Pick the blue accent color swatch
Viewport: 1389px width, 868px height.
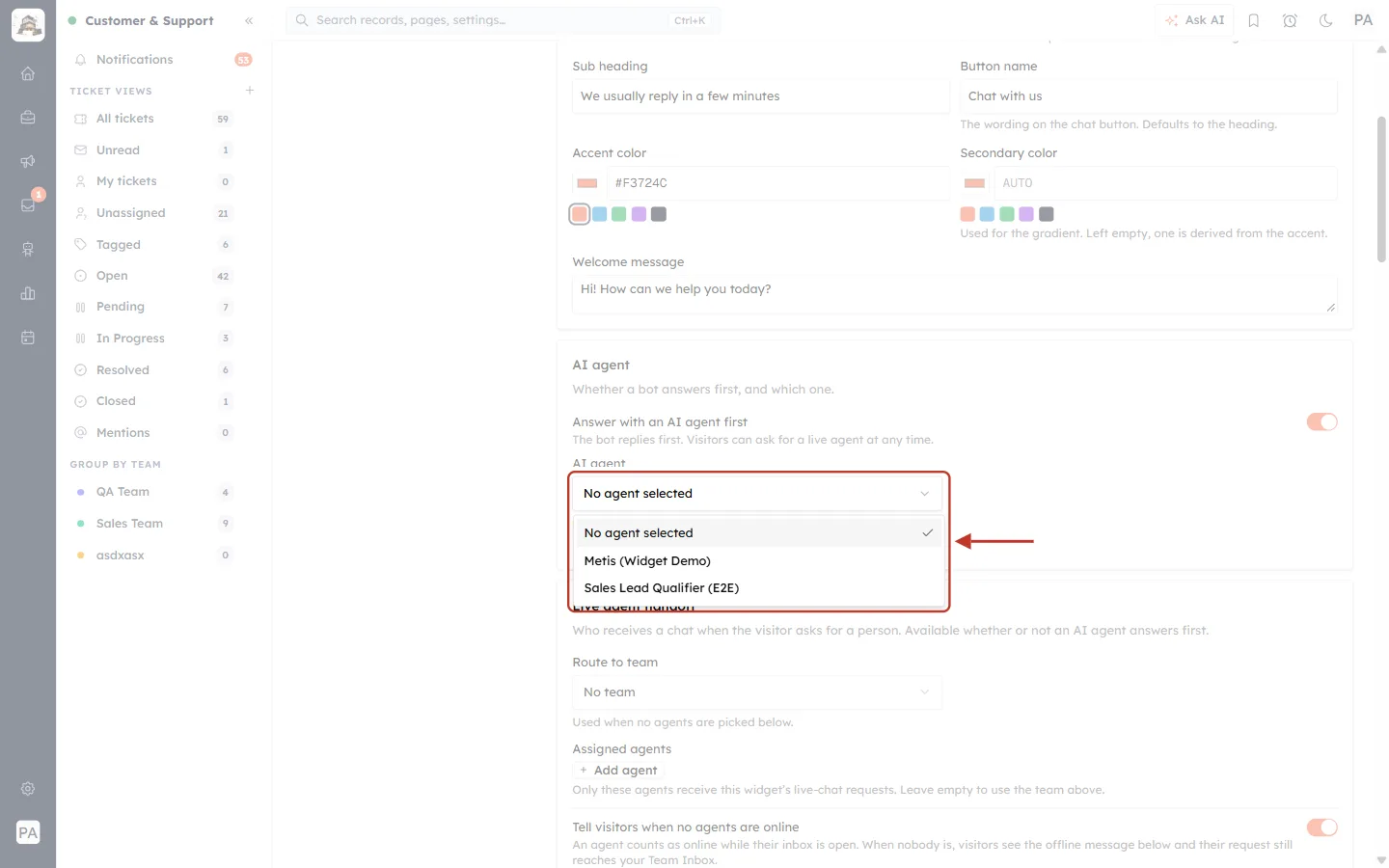click(599, 214)
